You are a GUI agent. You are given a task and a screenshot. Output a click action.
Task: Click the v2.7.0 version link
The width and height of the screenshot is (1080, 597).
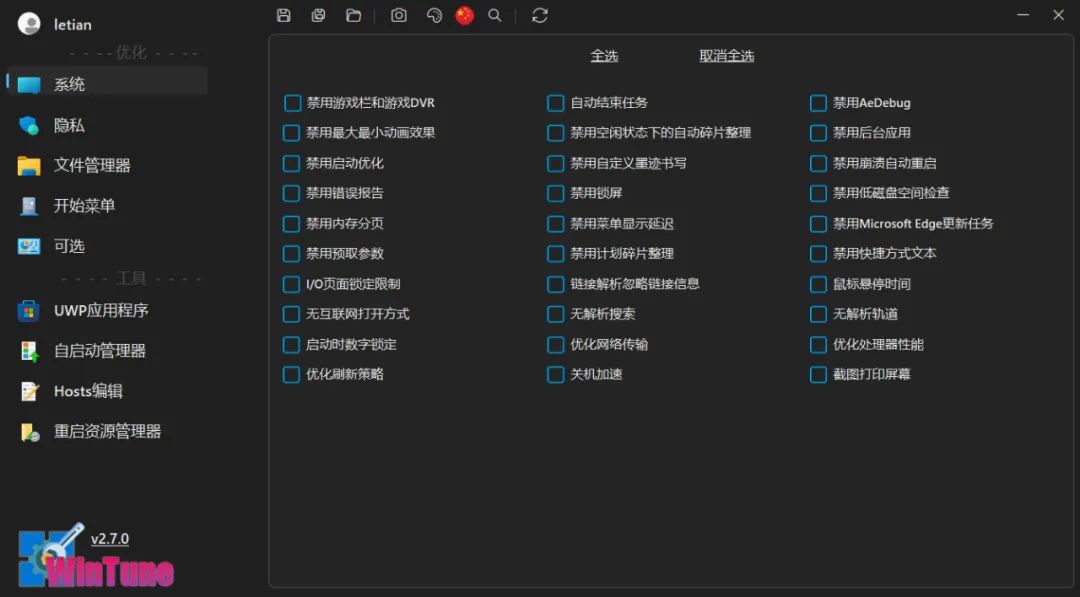click(110, 538)
